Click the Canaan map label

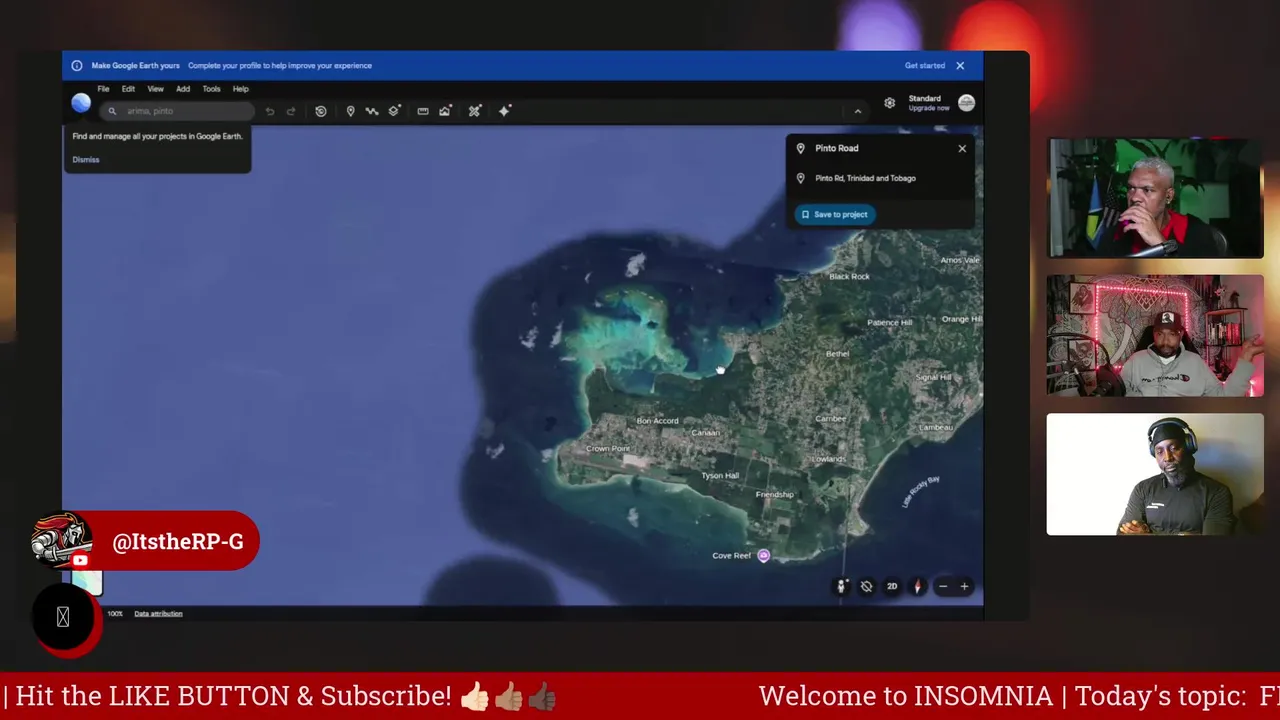coord(705,433)
